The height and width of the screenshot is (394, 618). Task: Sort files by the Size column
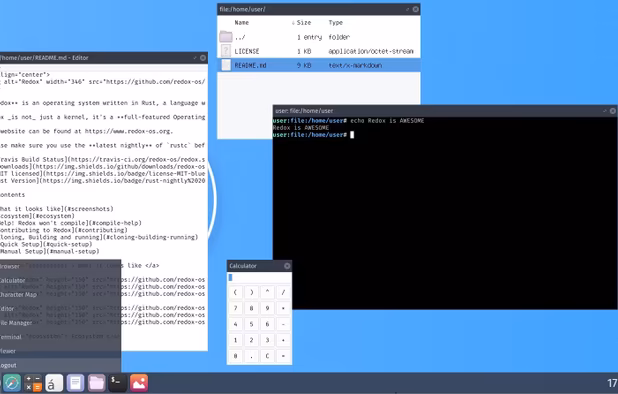(x=303, y=22)
